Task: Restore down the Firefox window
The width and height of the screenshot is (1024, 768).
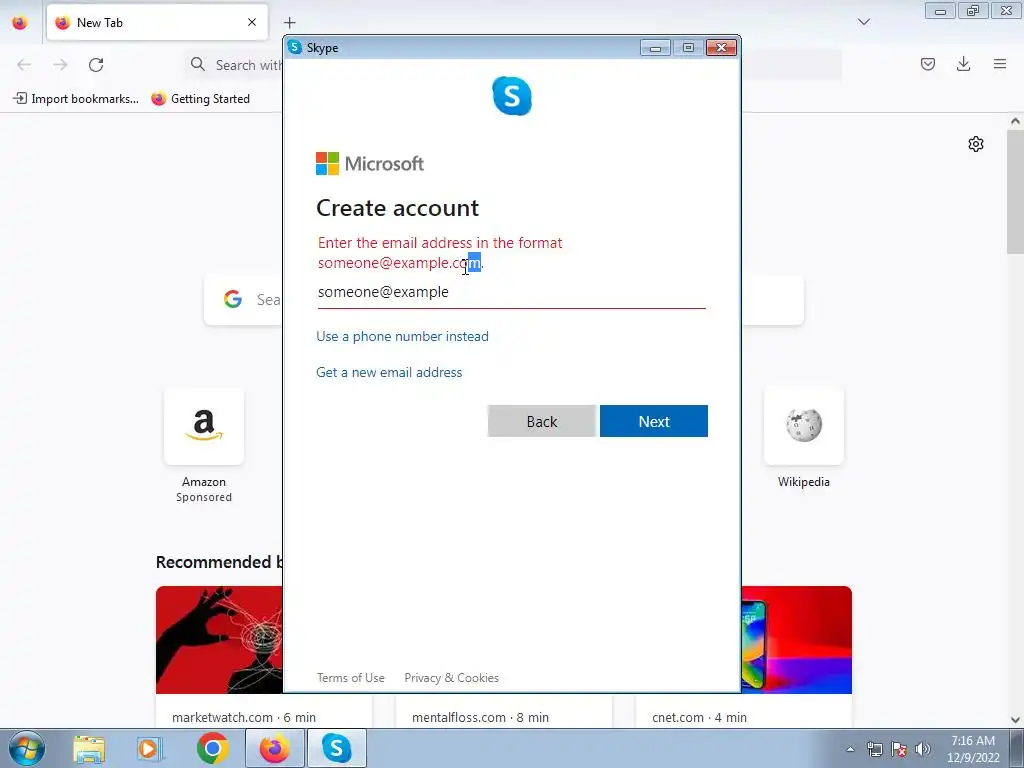Action: tap(973, 11)
